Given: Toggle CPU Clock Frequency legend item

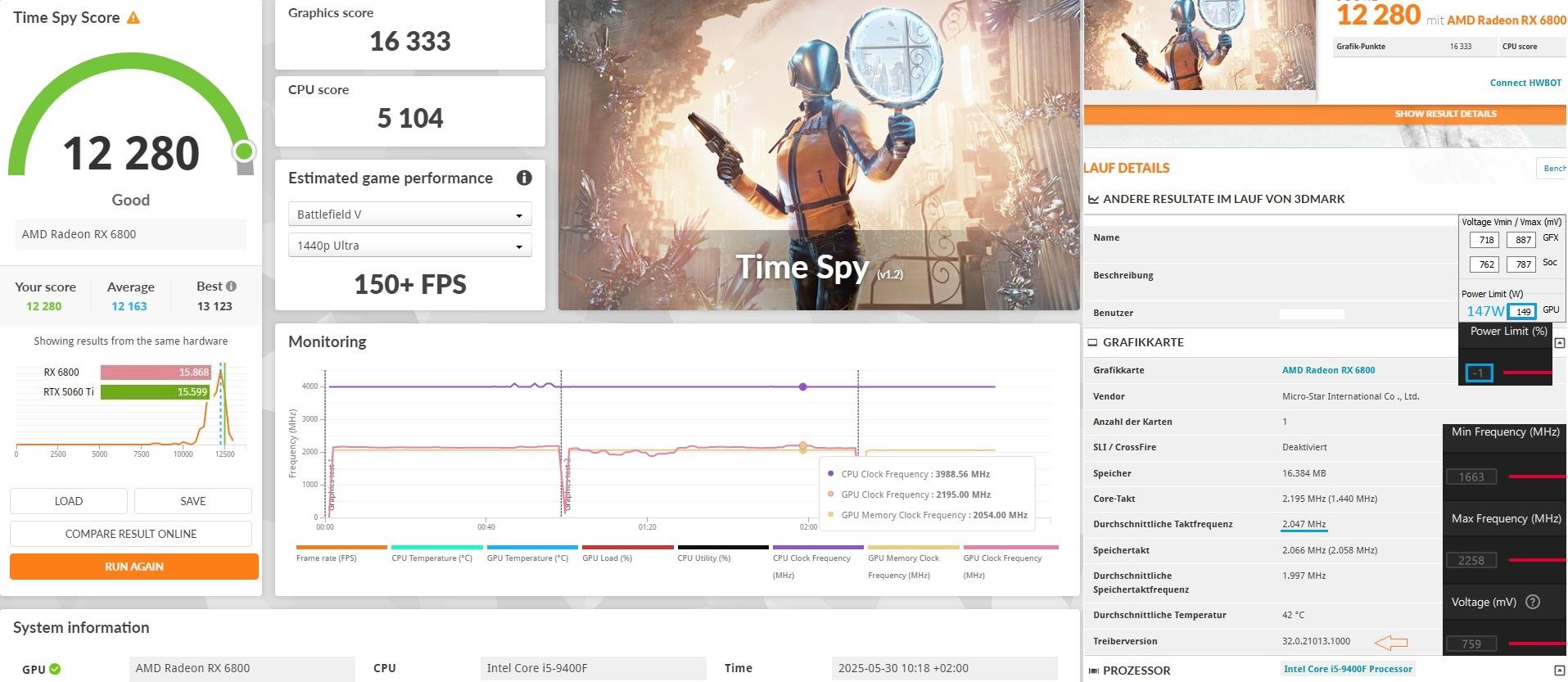Looking at the screenshot, I should pos(818,562).
